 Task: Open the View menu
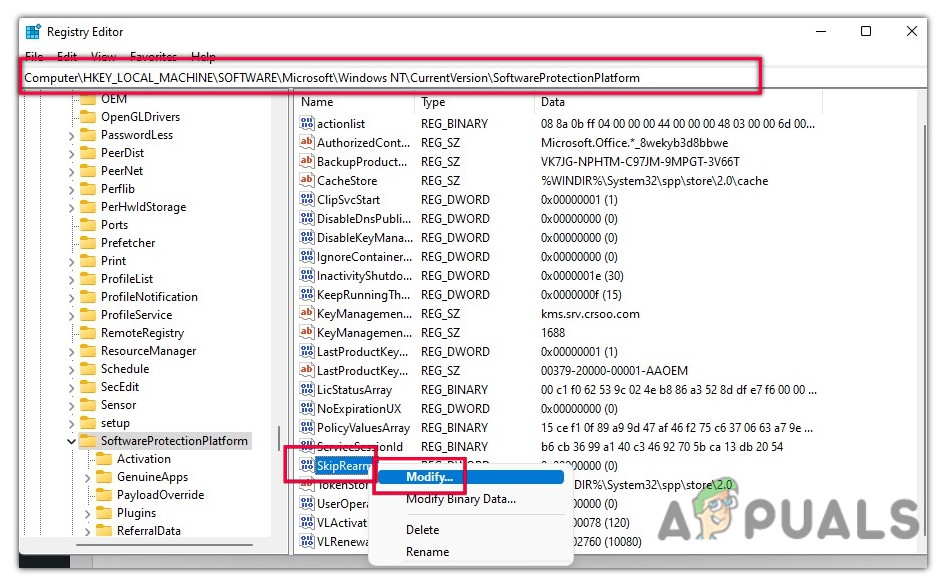pyautogui.click(x=103, y=57)
